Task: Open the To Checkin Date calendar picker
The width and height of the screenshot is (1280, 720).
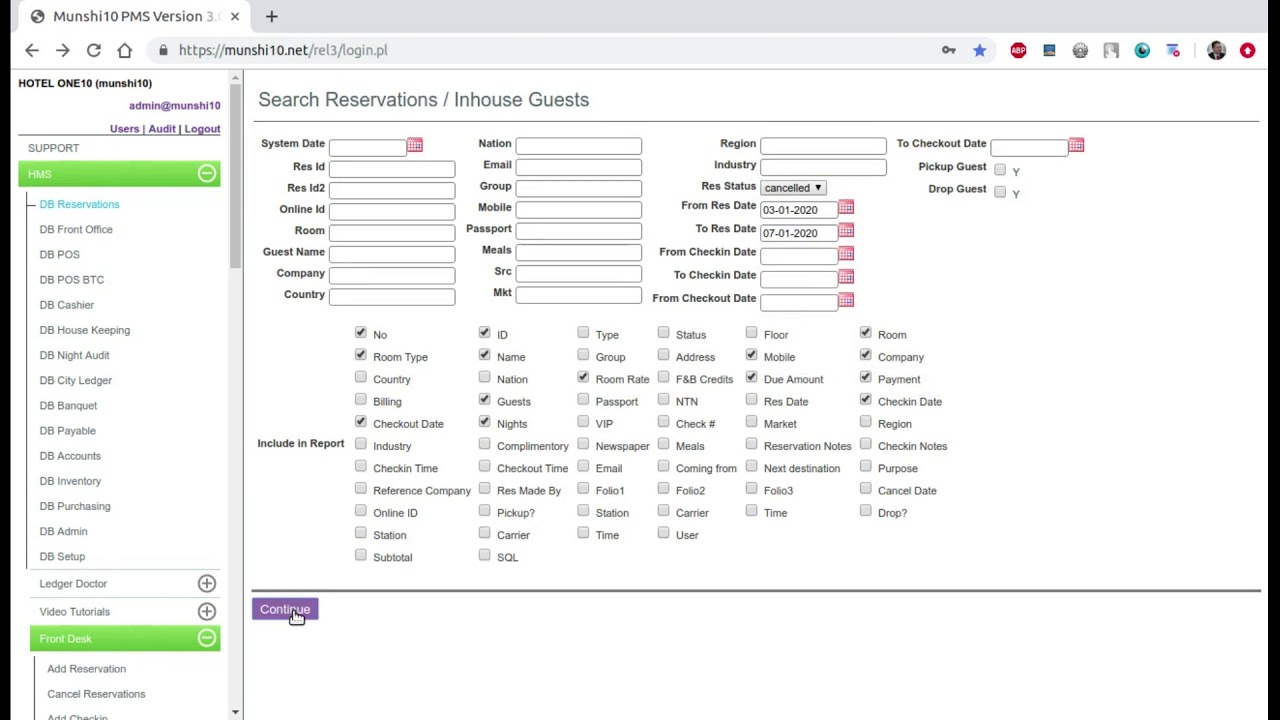Action: point(846,276)
